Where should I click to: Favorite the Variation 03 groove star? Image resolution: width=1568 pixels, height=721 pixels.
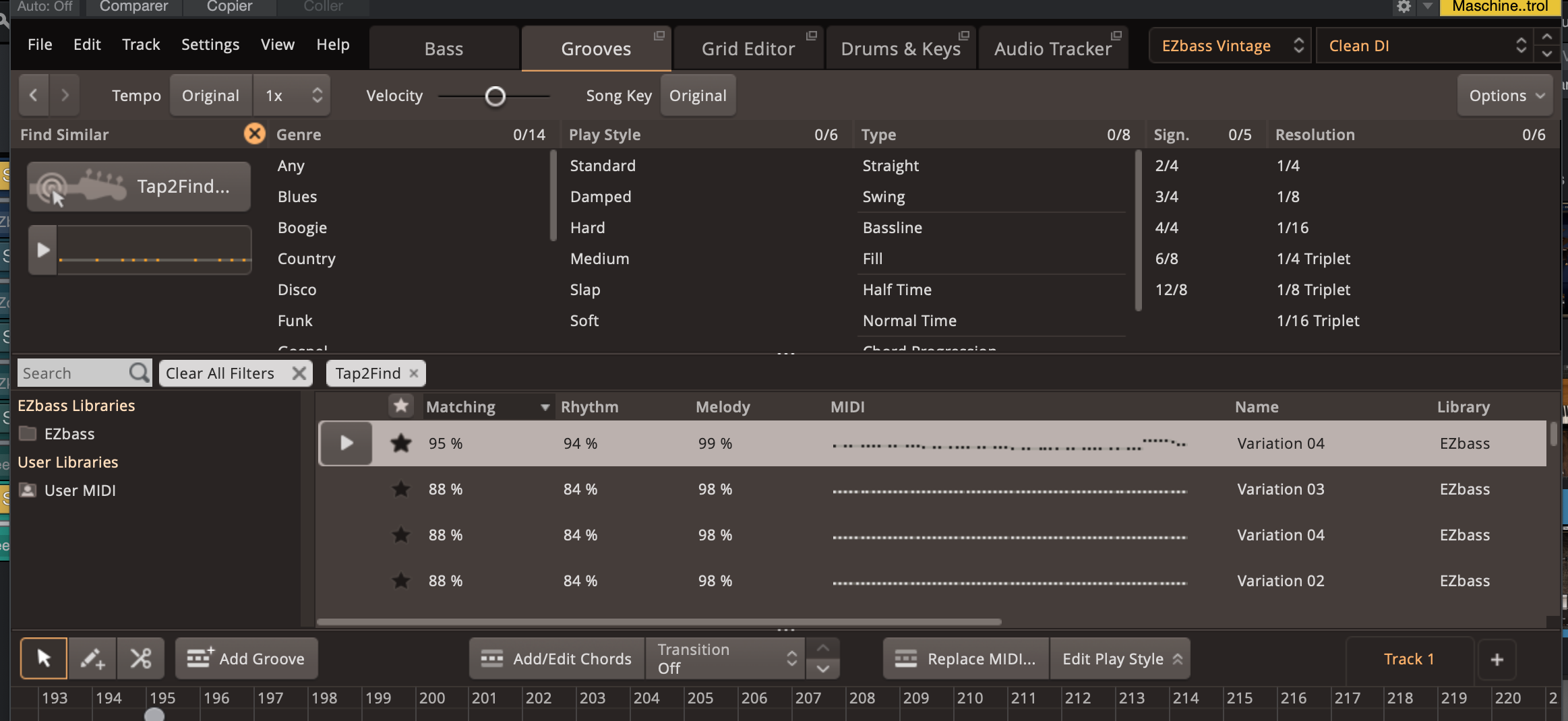click(401, 489)
